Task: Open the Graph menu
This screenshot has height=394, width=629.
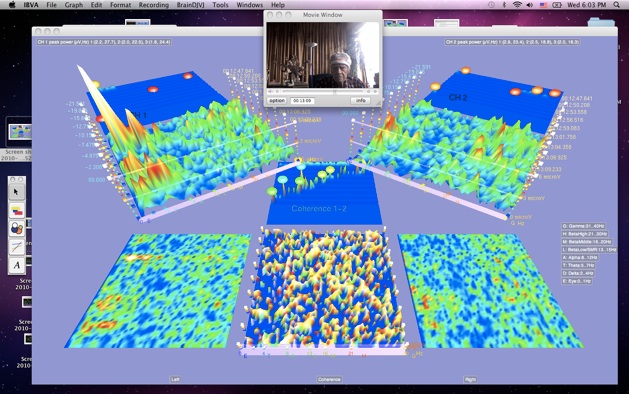Action: [73, 5]
